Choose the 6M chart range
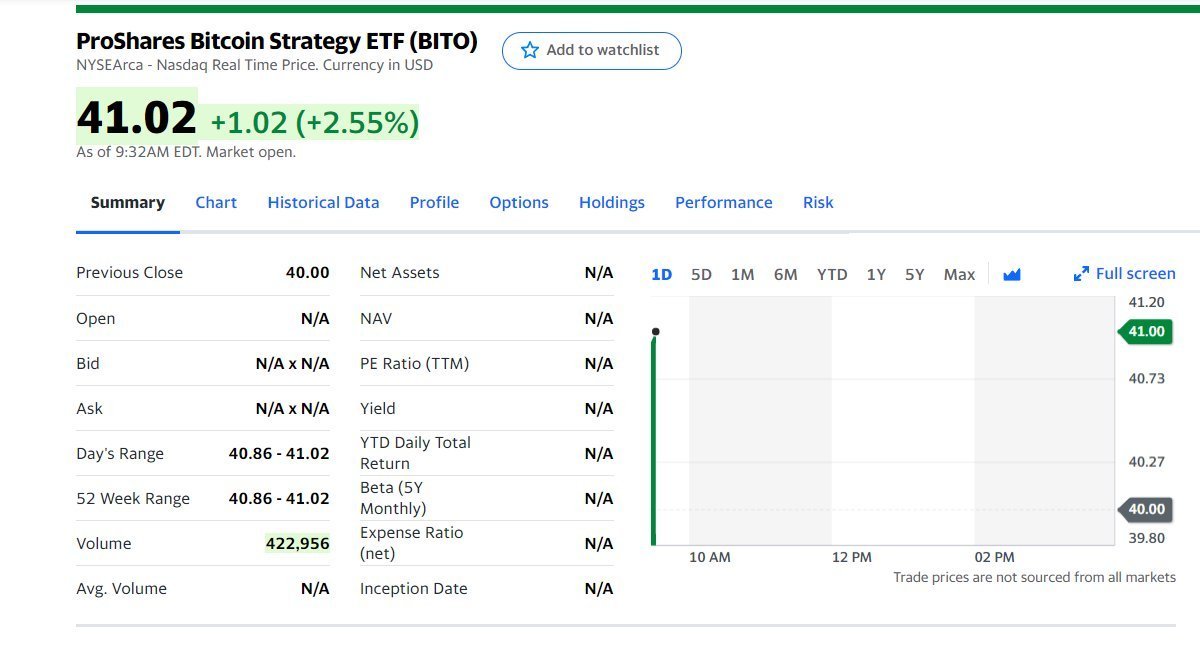1200x645 pixels. pos(785,274)
